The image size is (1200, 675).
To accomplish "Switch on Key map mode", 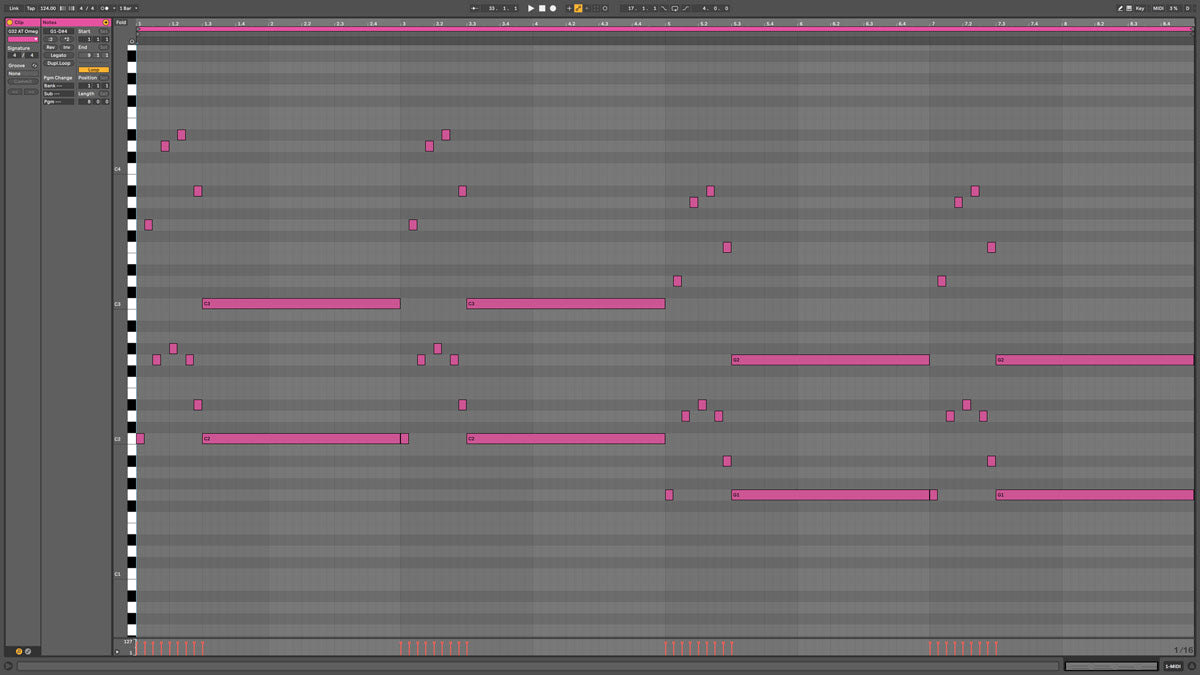I will (1140, 8).
